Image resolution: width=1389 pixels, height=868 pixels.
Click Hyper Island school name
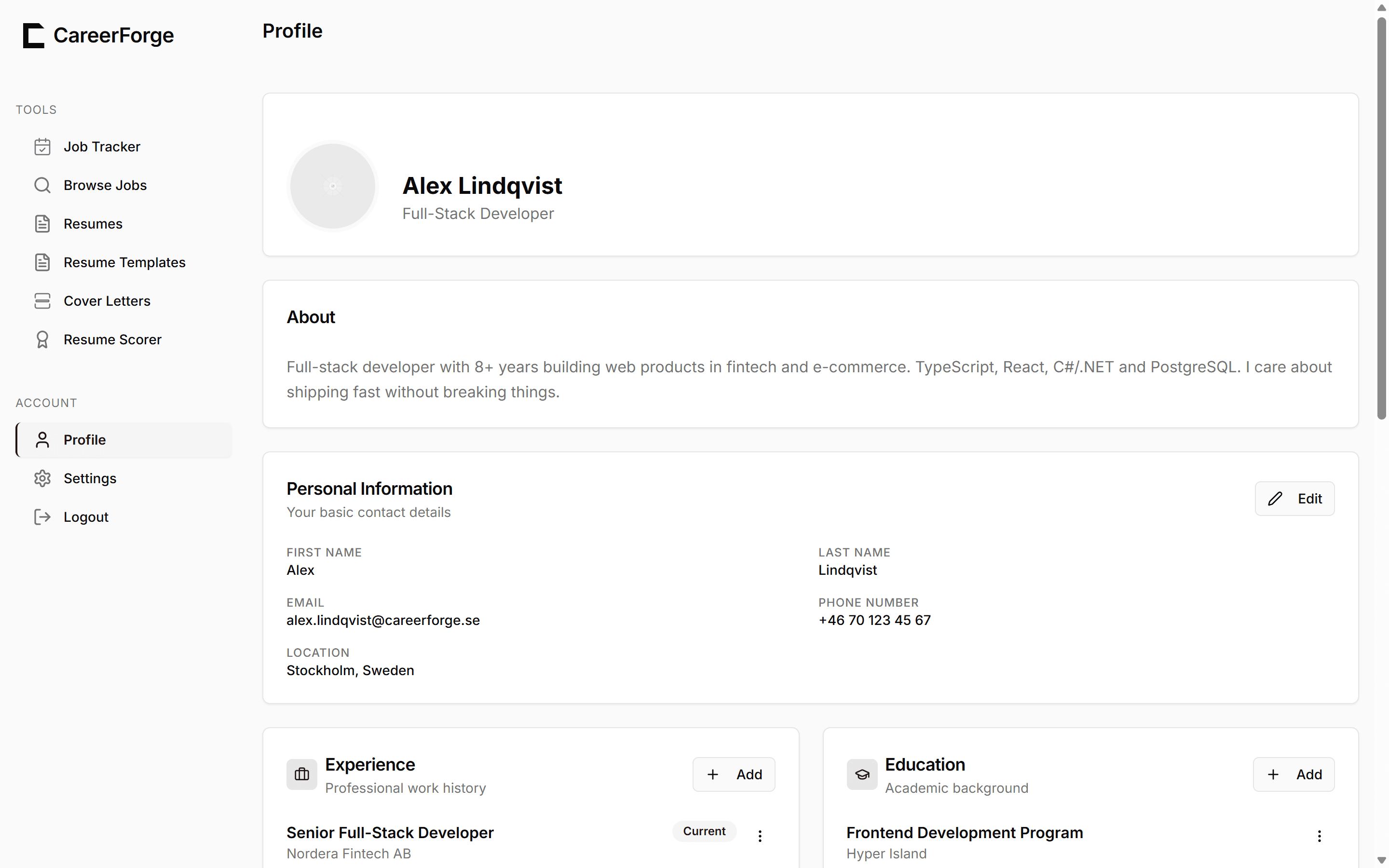coord(886,854)
